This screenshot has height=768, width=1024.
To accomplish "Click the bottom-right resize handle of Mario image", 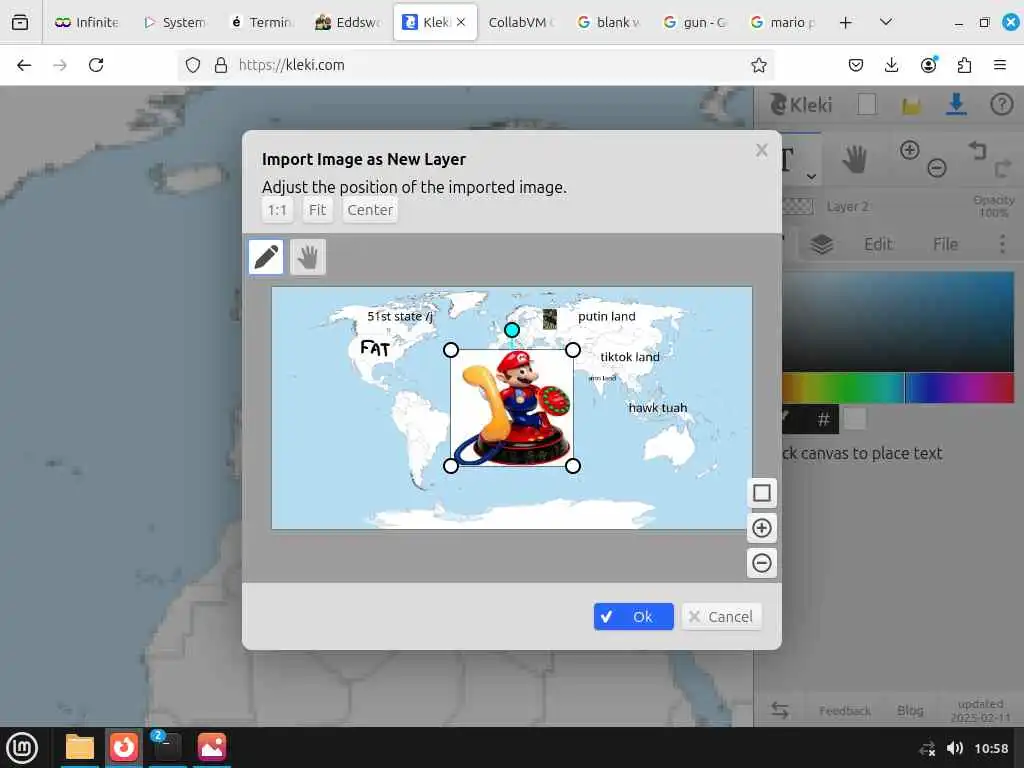I will [573, 466].
